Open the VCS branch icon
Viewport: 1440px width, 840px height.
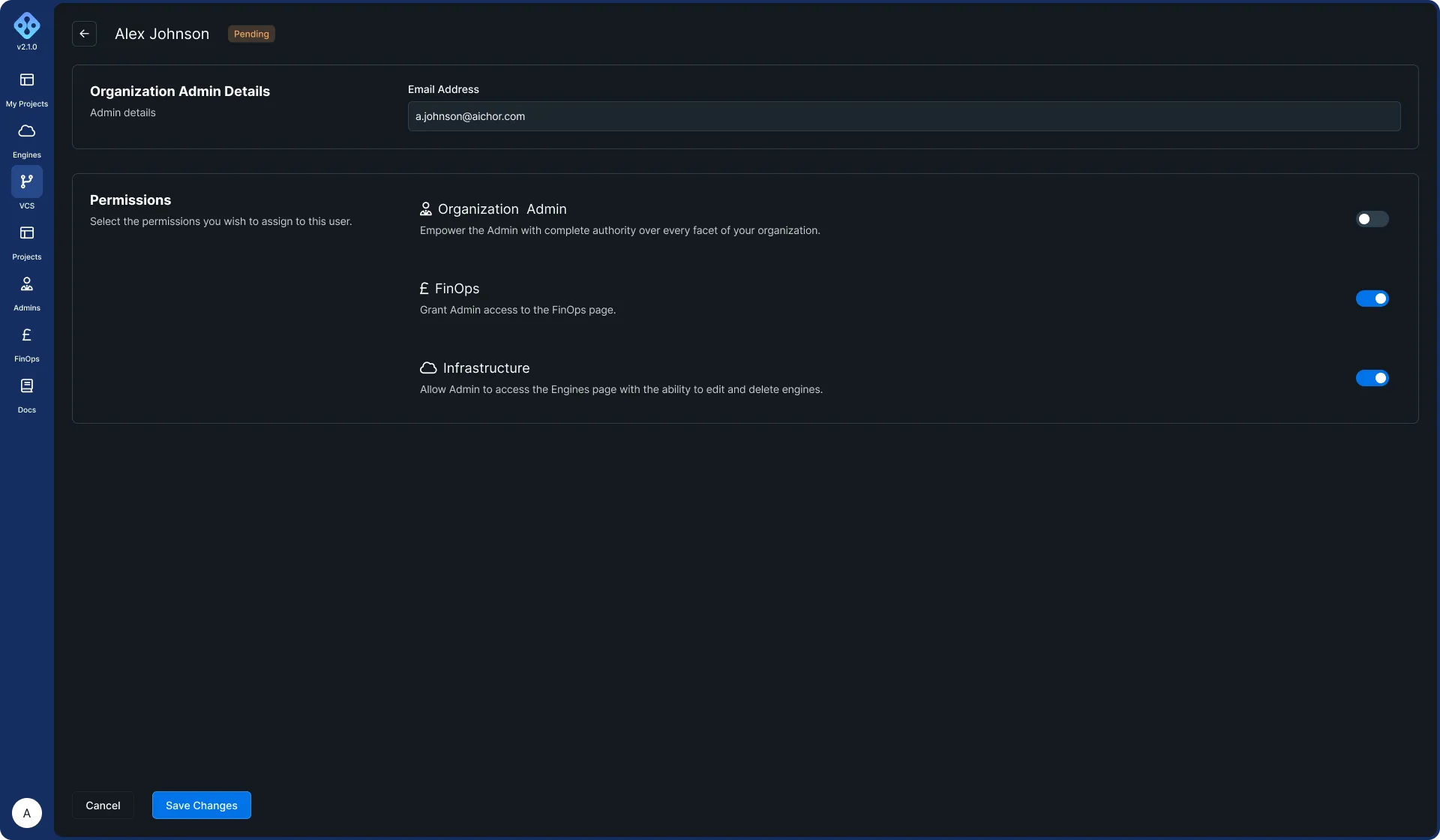pyautogui.click(x=27, y=181)
